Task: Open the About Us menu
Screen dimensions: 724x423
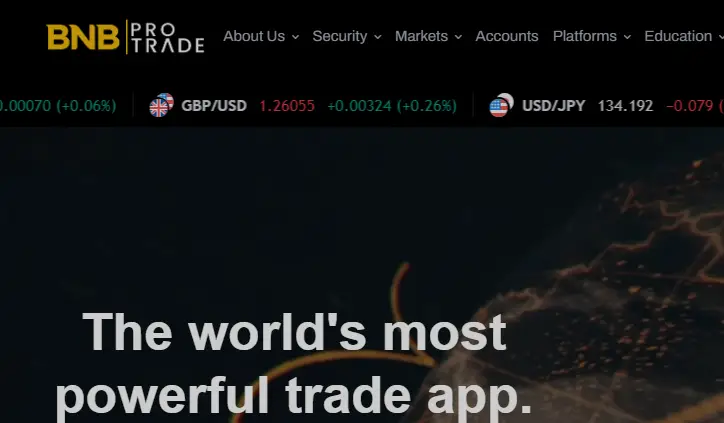Action: [254, 36]
